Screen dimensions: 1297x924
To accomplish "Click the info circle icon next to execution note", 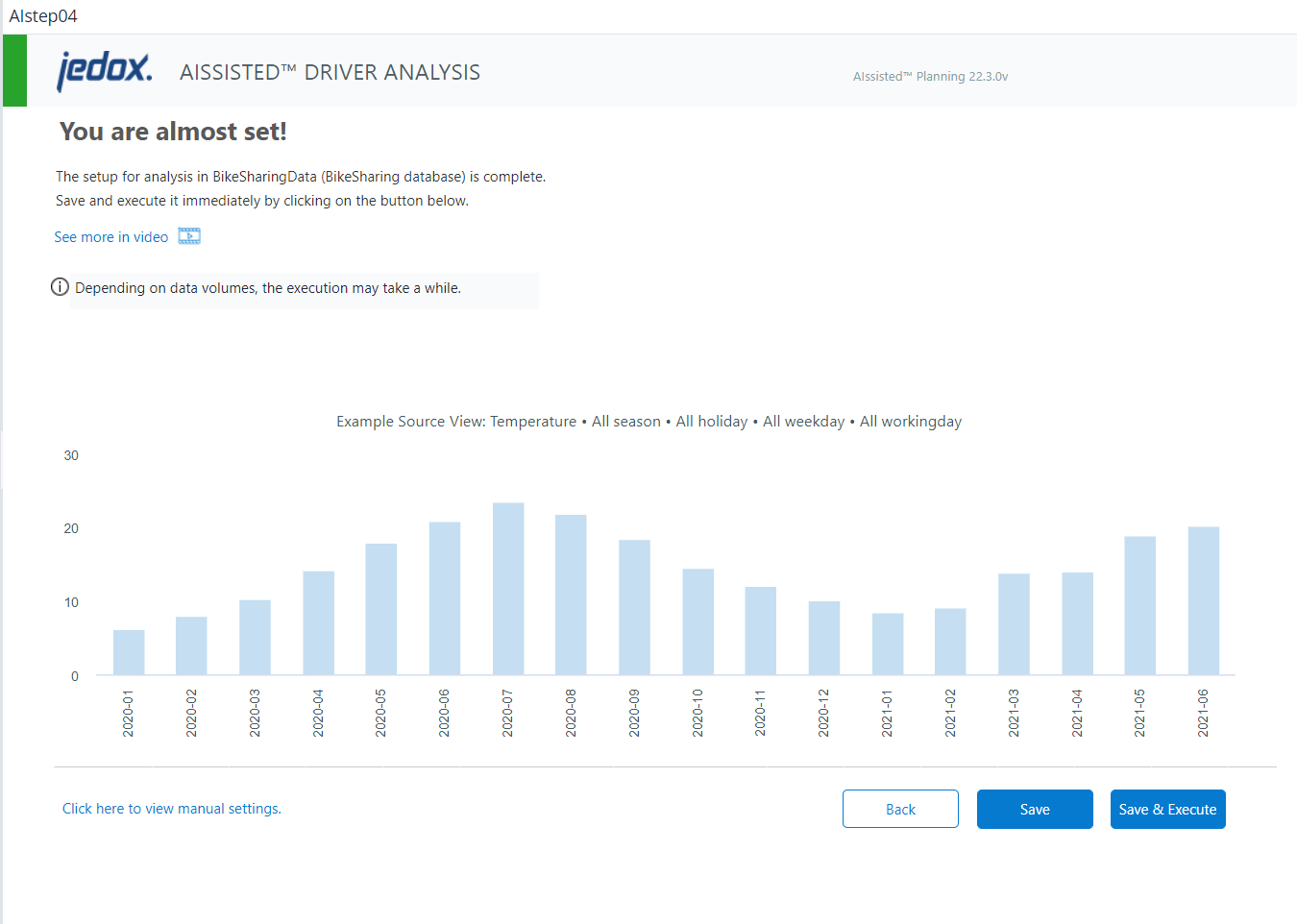I will click(x=60, y=287).
